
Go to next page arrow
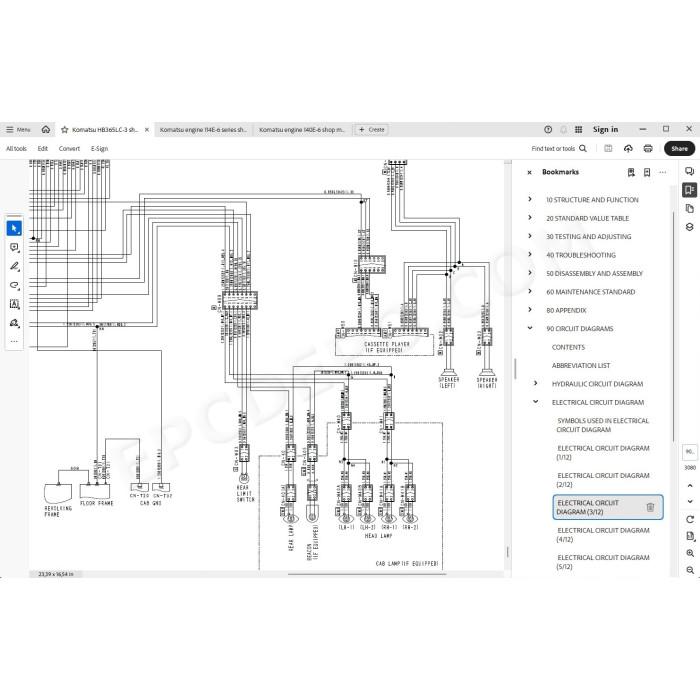(x=690, y=501)
